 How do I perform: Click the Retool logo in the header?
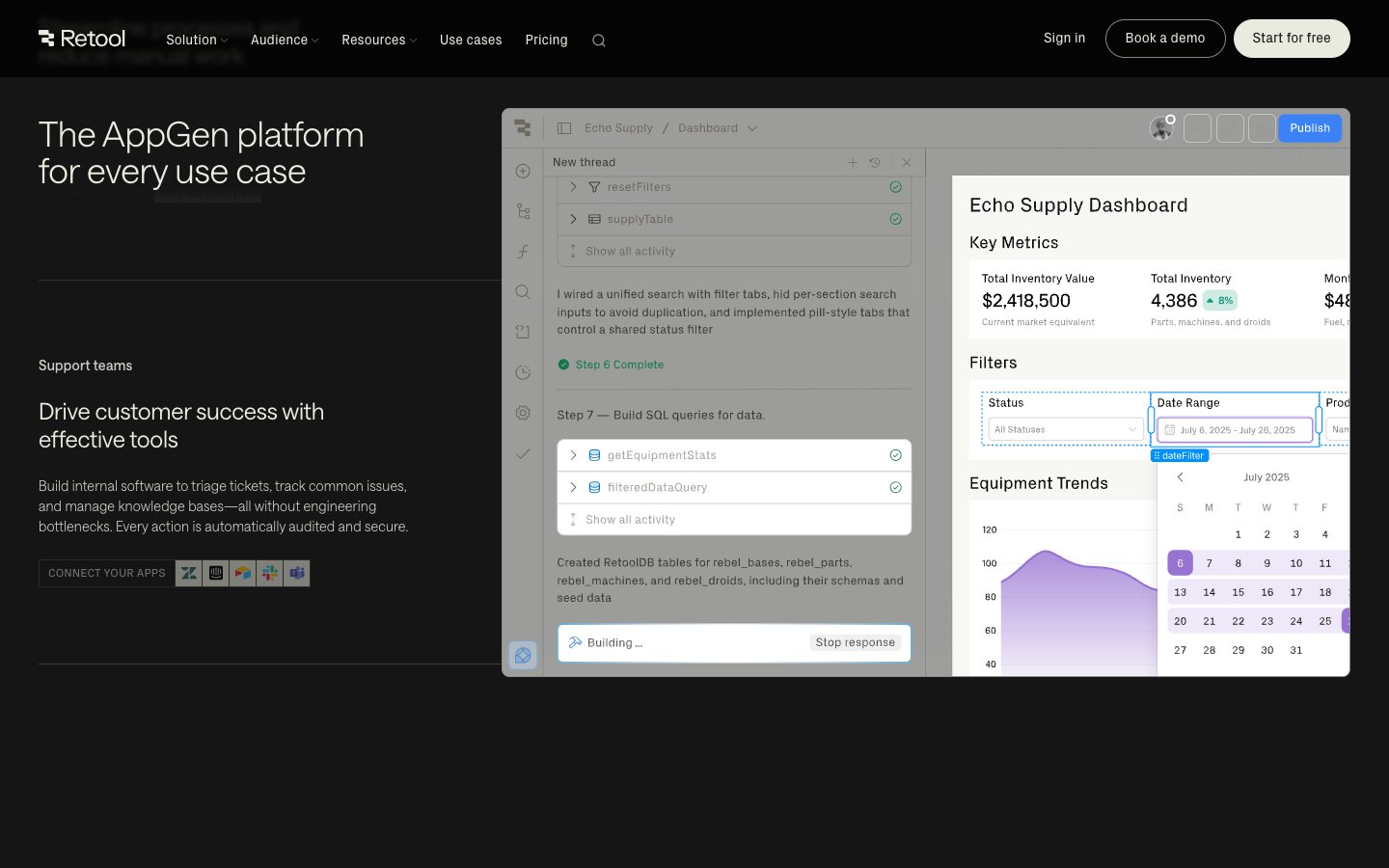click(x=82, y=39)
